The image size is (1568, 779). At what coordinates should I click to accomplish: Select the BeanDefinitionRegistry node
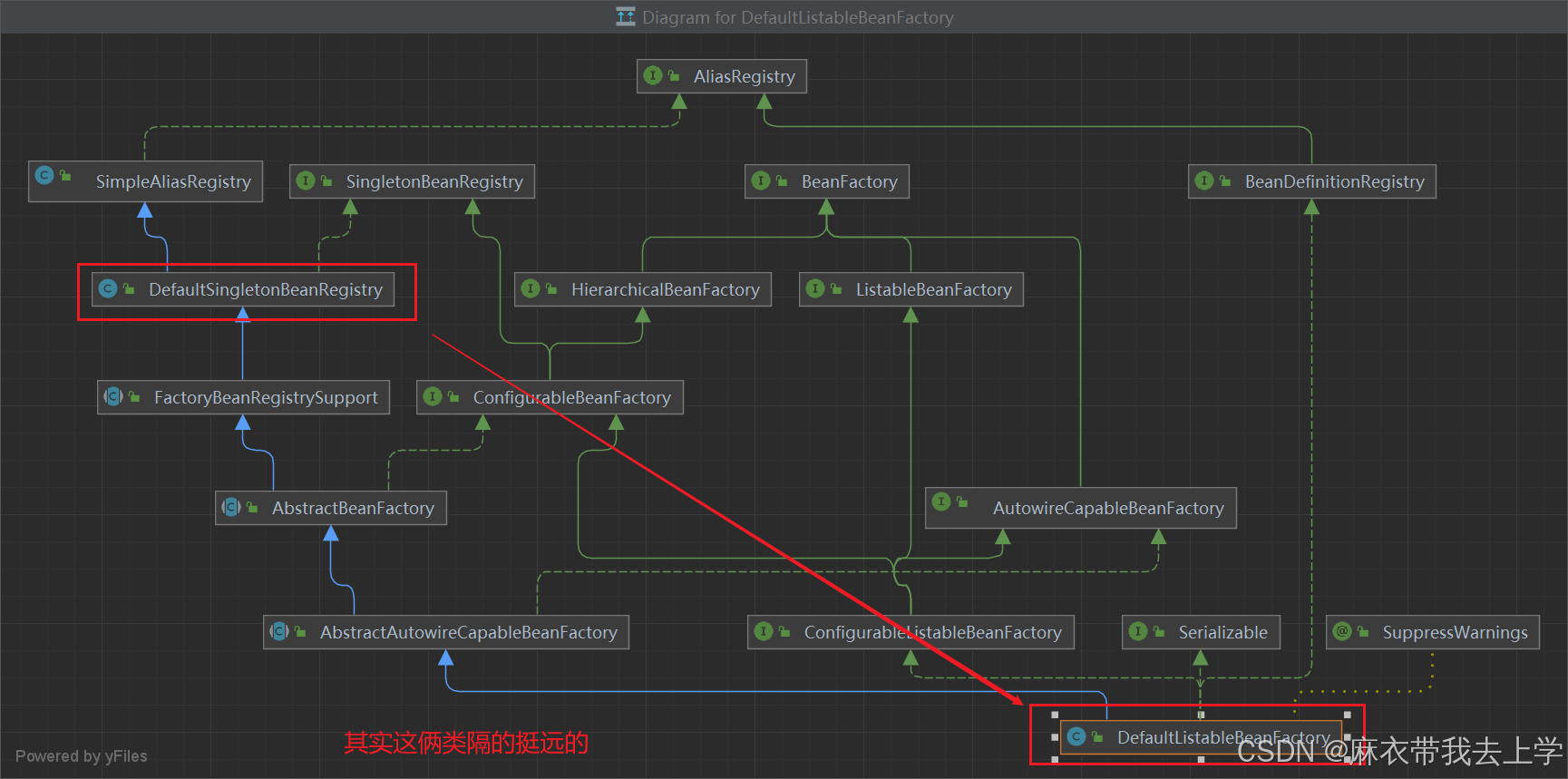point(1312,181)
